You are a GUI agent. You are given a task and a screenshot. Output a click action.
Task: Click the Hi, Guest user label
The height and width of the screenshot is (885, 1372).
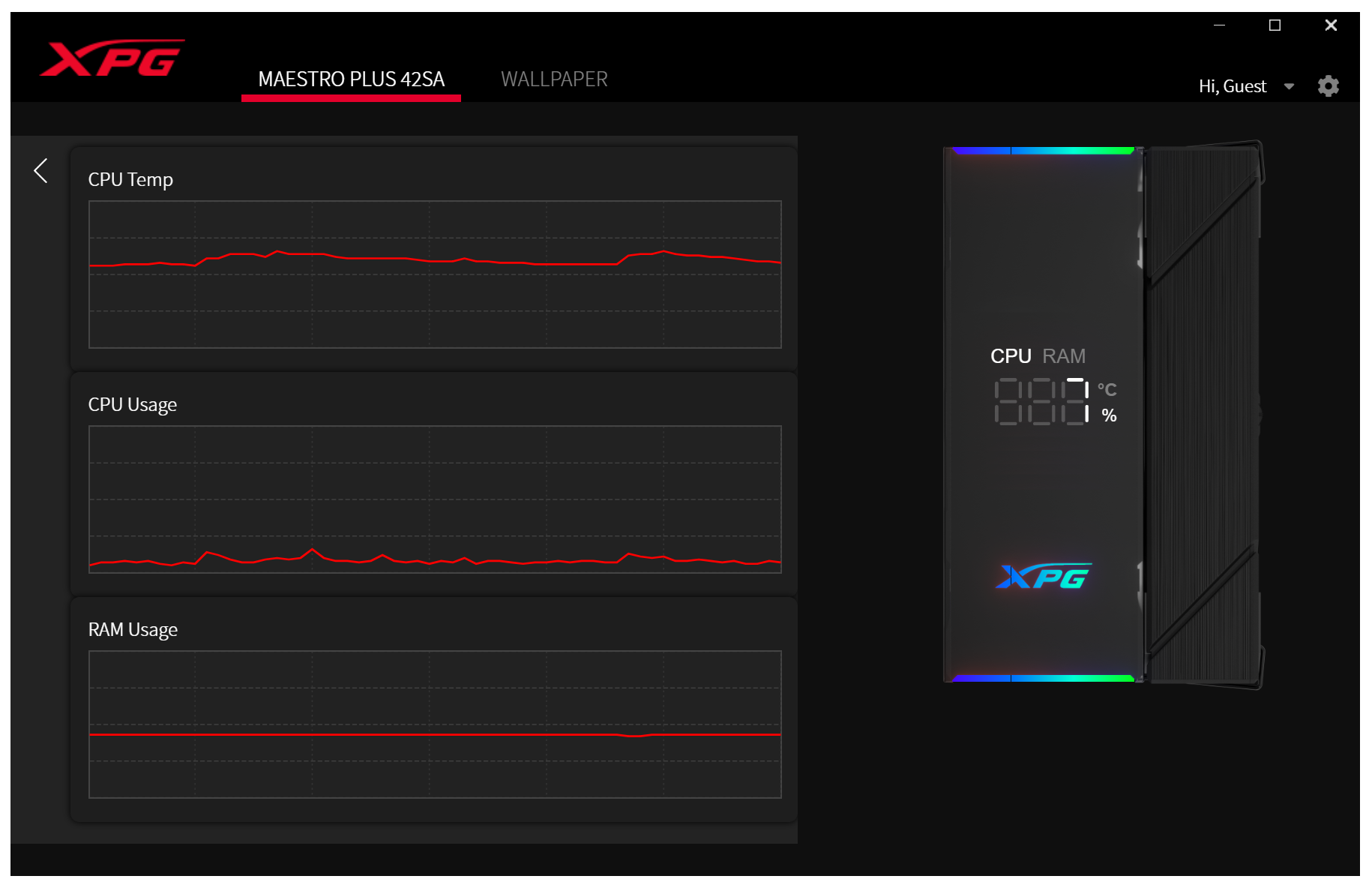pos(1232,86)
